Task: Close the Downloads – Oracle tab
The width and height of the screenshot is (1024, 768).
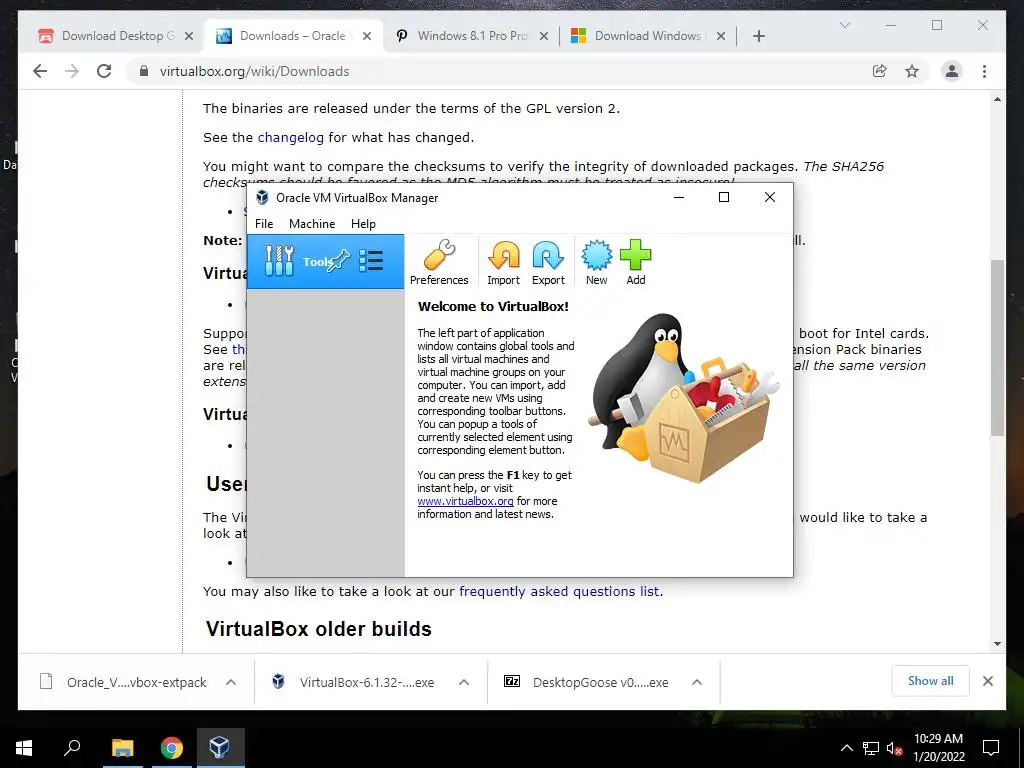Action: point(367,36)
